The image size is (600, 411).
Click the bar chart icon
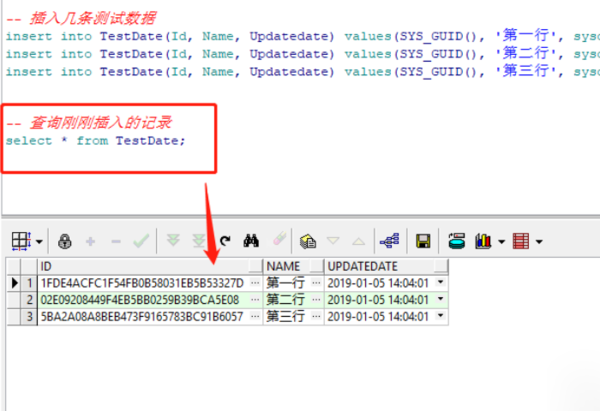483,241
